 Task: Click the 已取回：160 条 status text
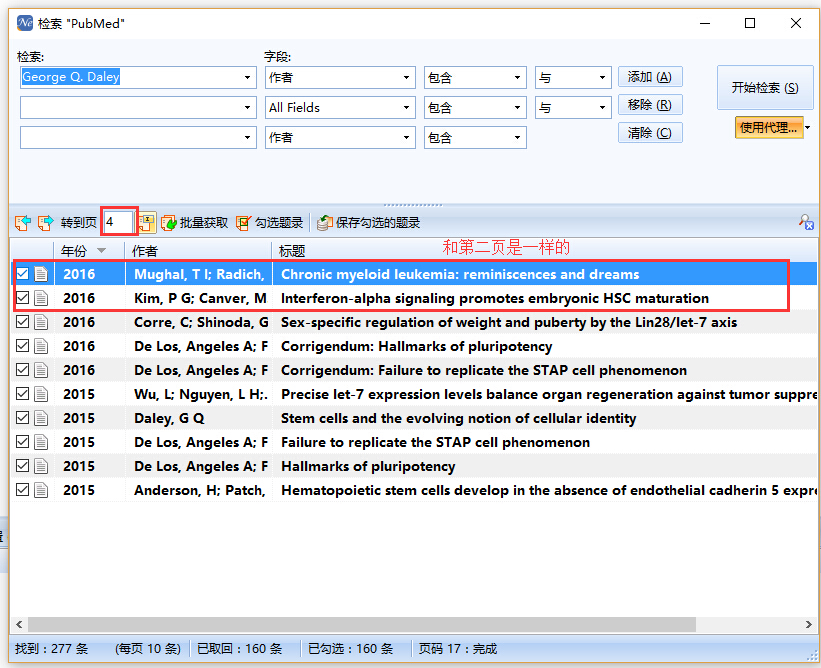coord(239,649)
